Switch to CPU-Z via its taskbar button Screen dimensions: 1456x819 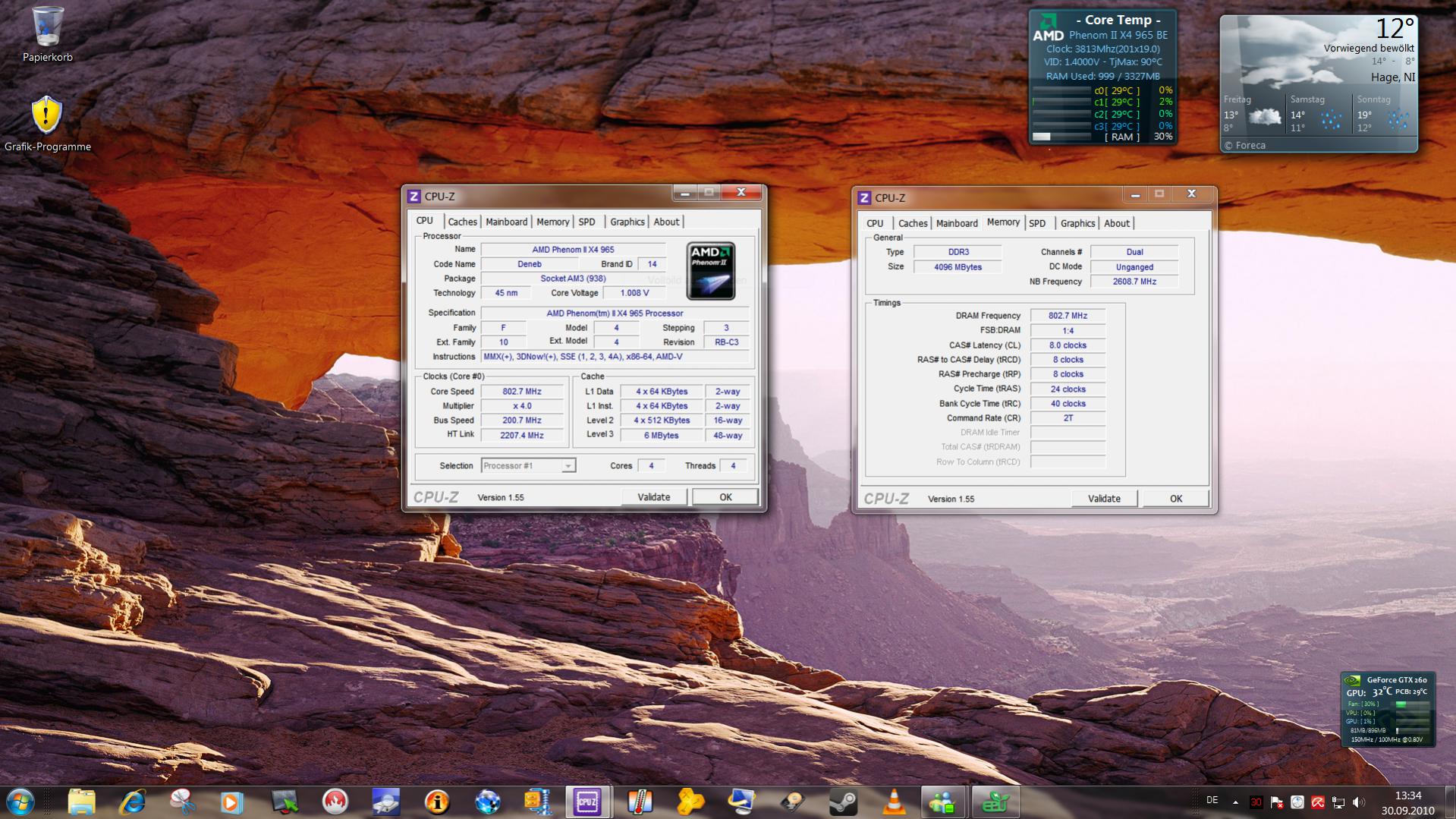(588, 802)
